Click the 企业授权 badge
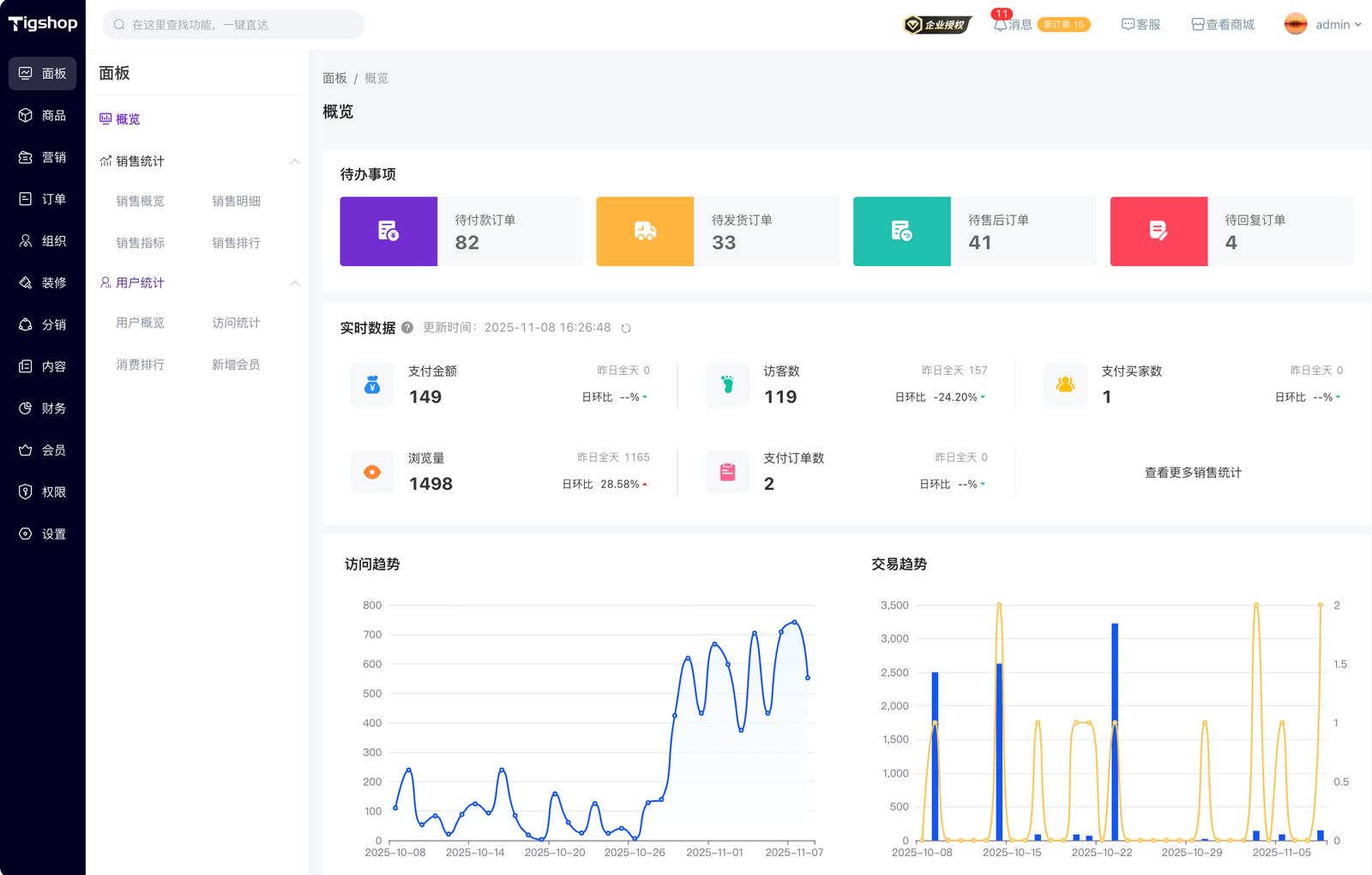The height and width of the screenshot is (875, 1372). [x=937, y=25]
